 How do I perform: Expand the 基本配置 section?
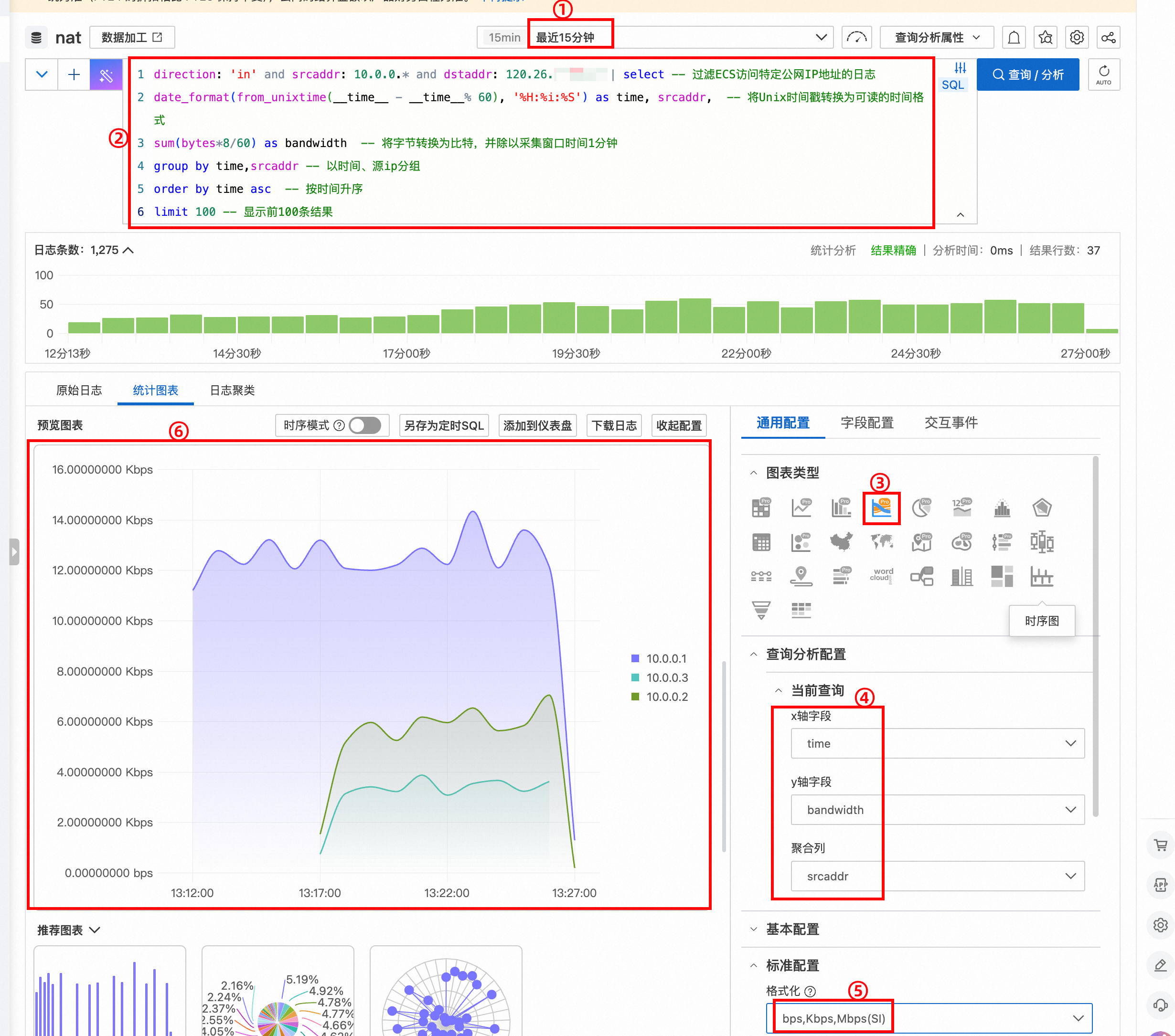click(754, 929)
